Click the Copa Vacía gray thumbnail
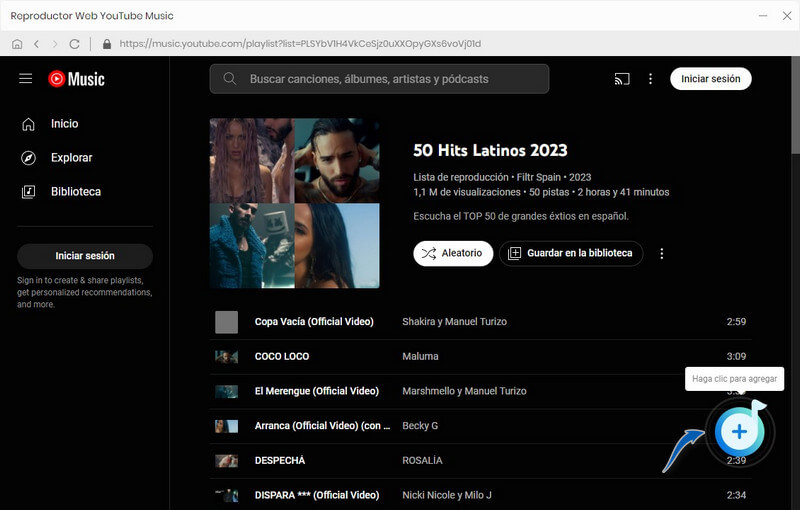Screen dimensions: 800x510 click(x=227, y=322)
